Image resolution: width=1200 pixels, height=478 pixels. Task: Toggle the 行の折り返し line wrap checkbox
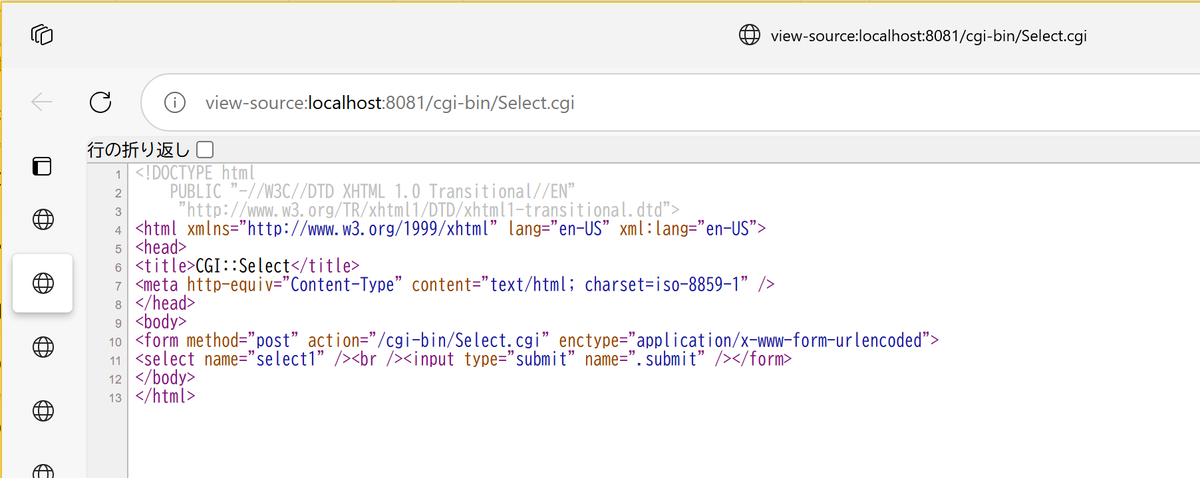click(205, 150)
